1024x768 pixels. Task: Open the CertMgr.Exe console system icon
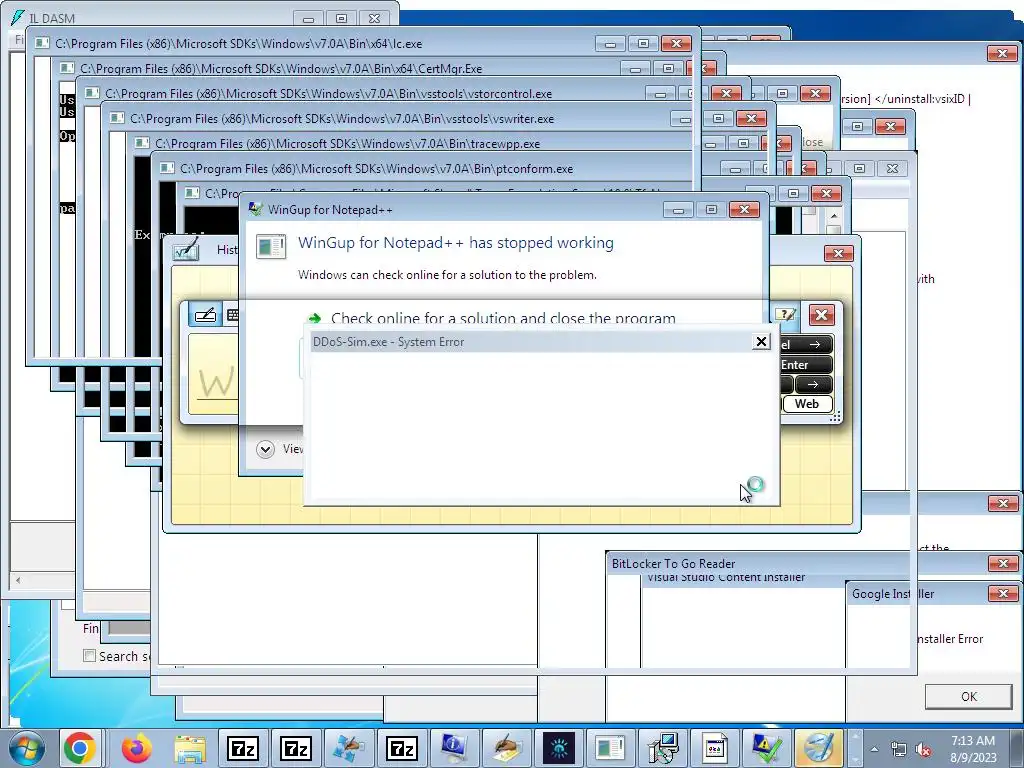67,68
